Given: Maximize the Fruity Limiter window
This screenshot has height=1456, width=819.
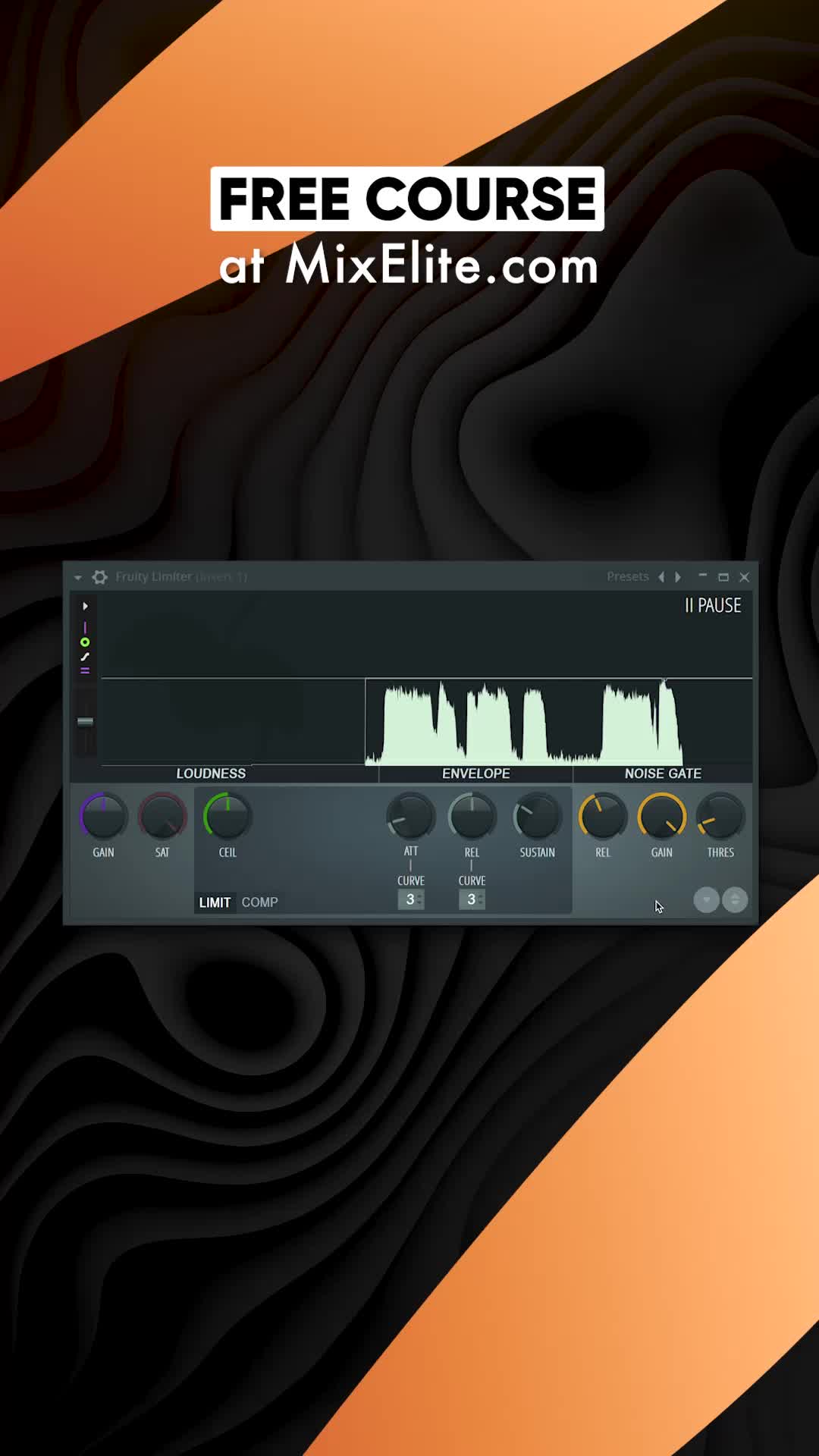Looking at the screenshot, I should point(723,577).
